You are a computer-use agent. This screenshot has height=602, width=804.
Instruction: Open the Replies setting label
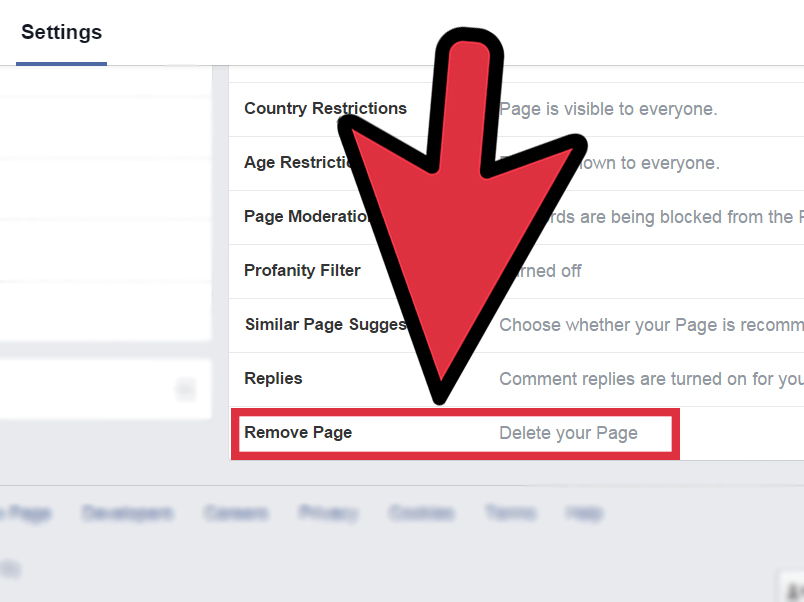pyautogui.click(x=273, y=378)
